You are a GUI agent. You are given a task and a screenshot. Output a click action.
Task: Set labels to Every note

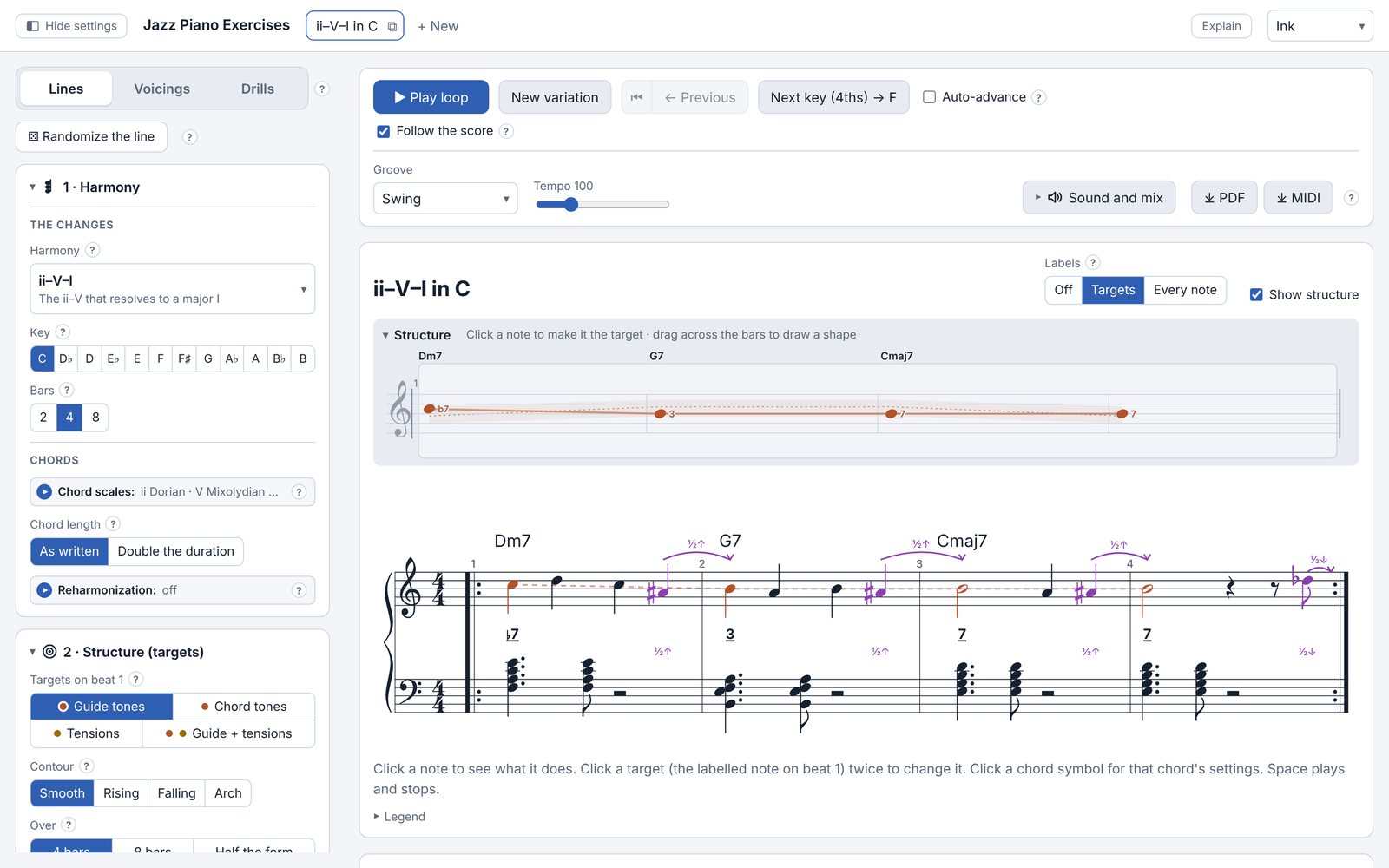coord(1185,290)
